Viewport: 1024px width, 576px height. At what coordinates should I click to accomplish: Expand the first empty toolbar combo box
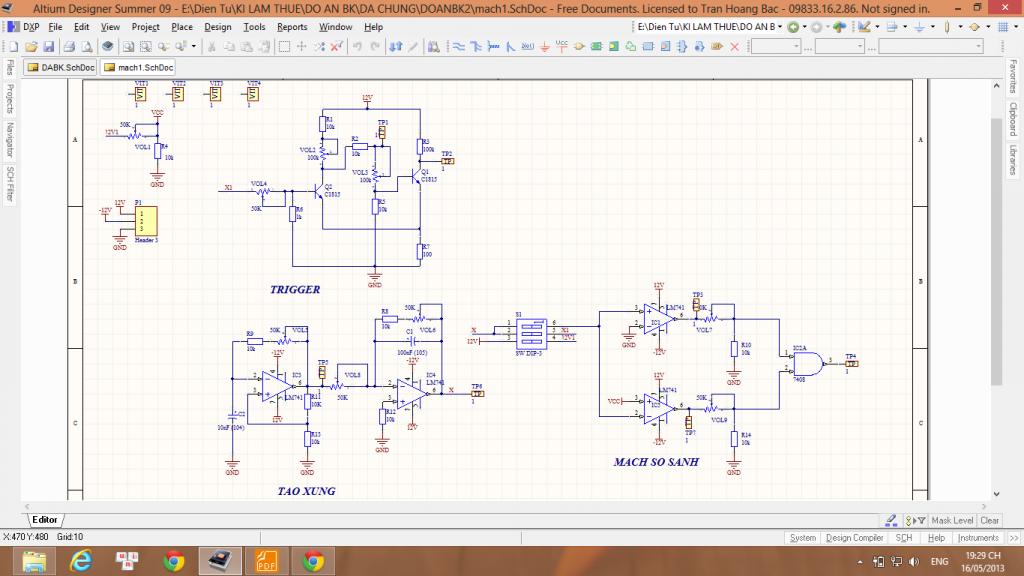coord(796,46)
